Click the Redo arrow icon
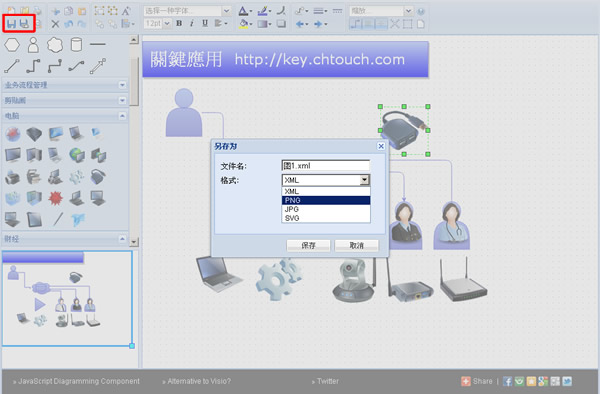The image size is (600, 394). click(82, 24)
